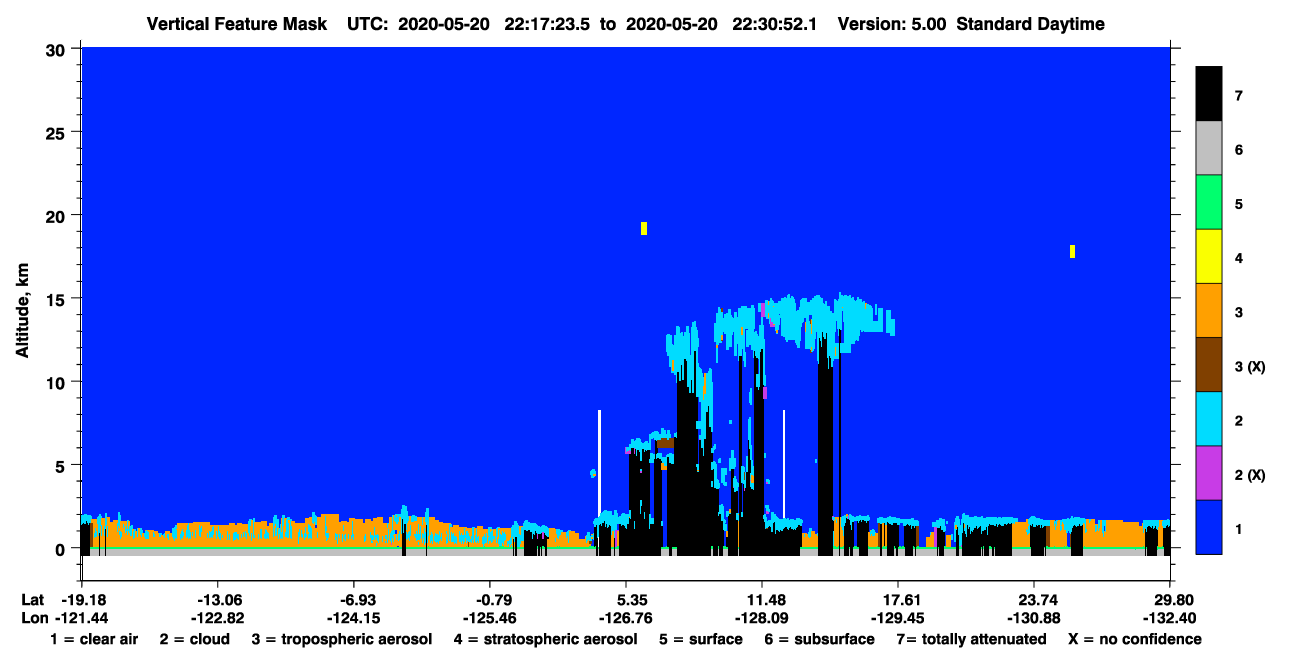Click longitude value -132.40

1170,617
